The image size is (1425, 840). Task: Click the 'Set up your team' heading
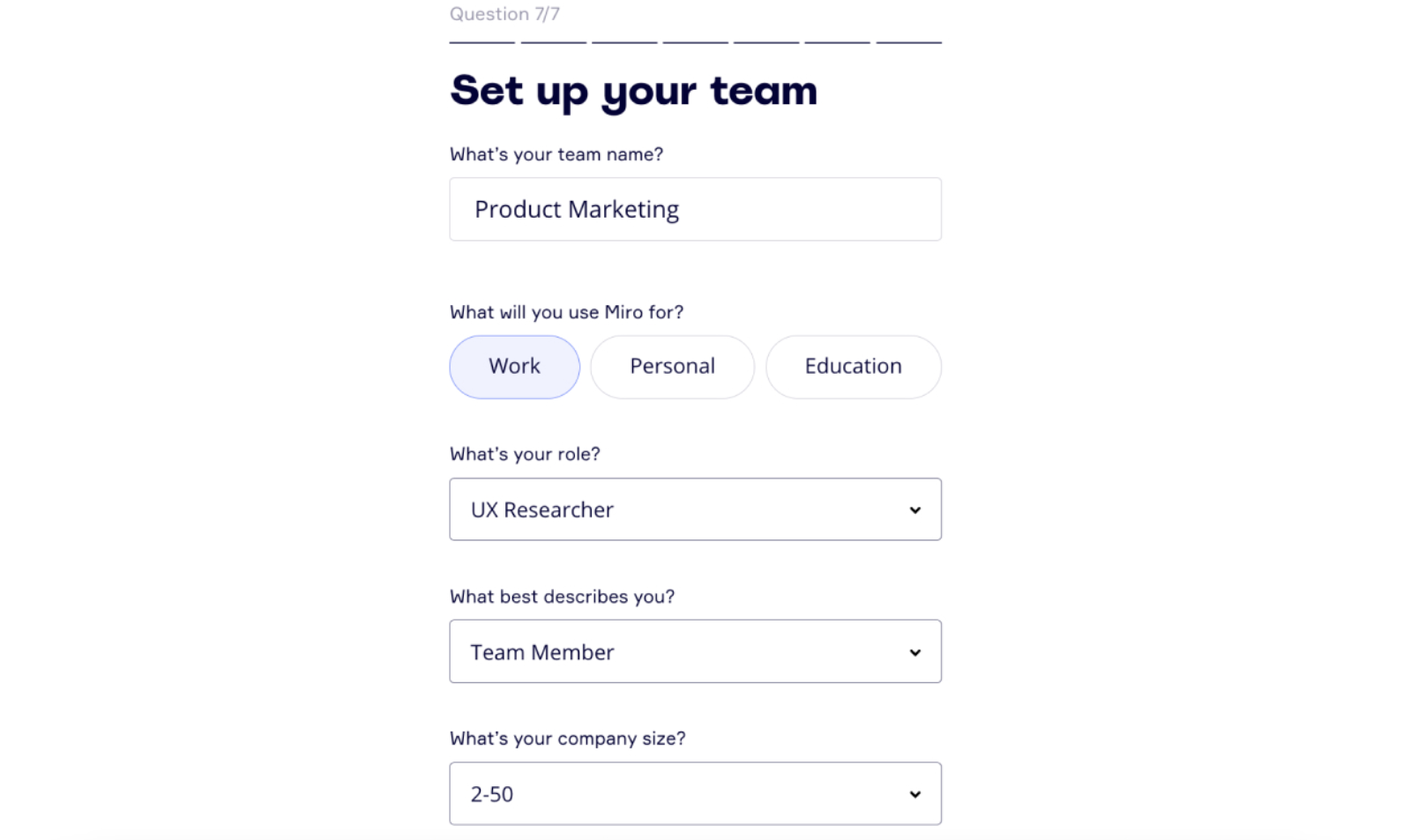tap(633, 89)
